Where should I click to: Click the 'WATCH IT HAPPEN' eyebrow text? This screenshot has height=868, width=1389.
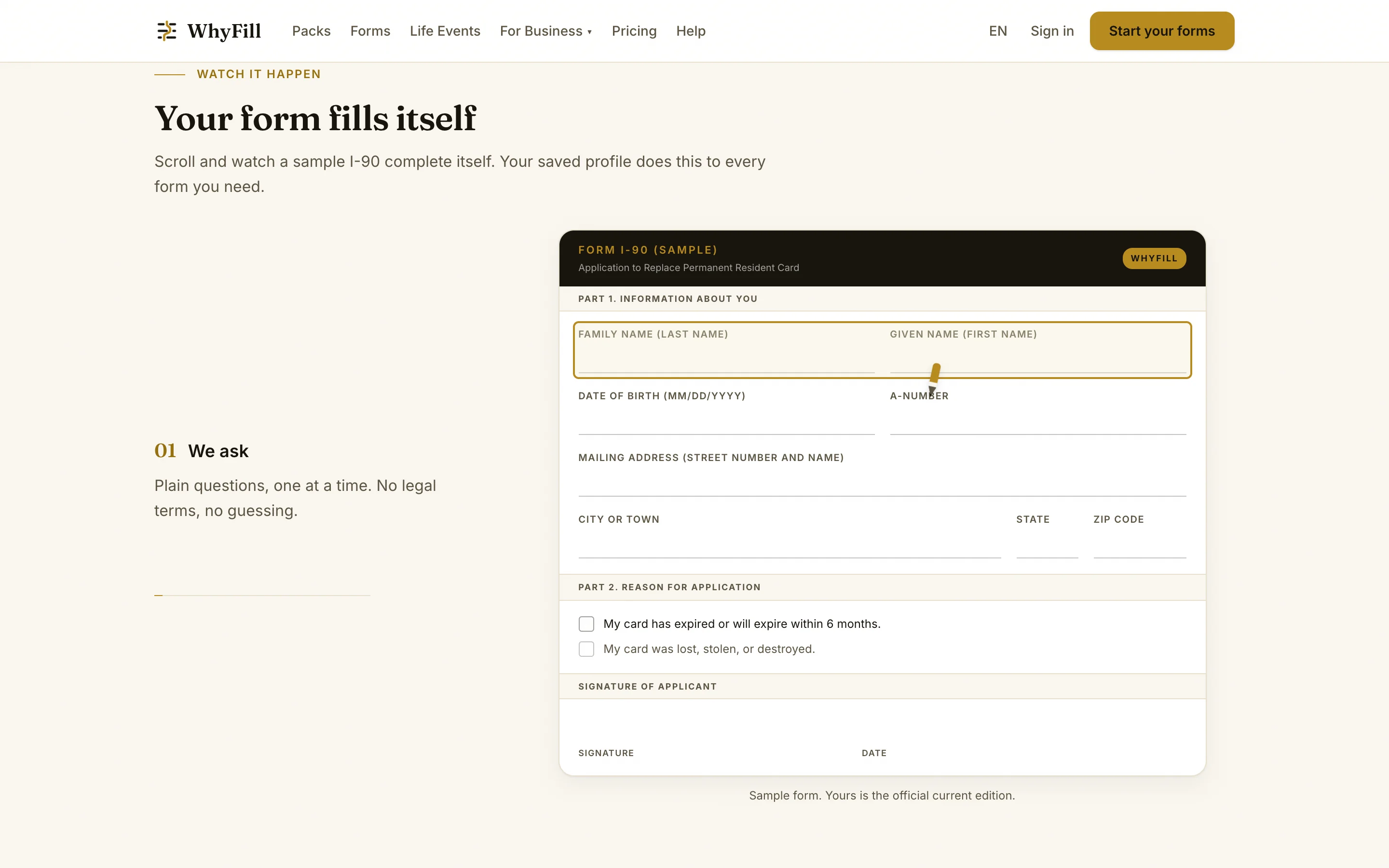click(x=259, y=74)
